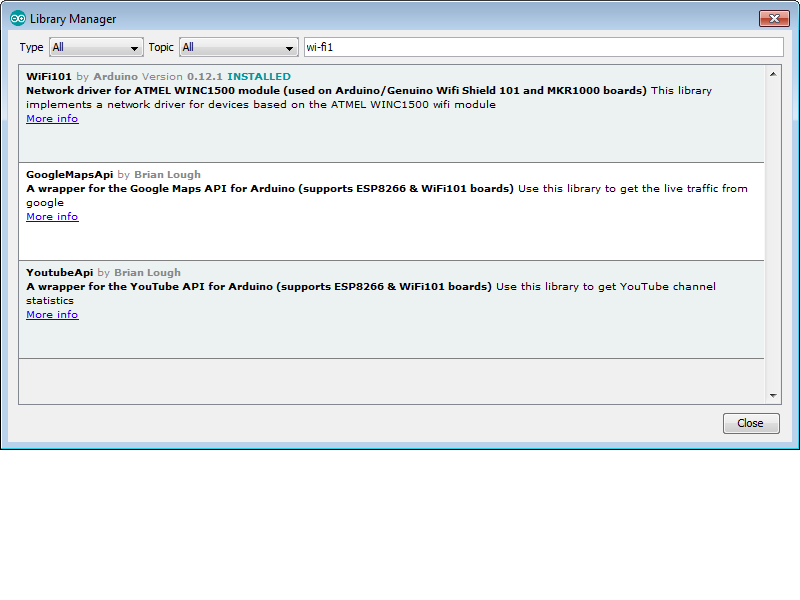Screen dimensions: 800x600
Task: Open the Type filter dropdown
Action: pos(96,47)
